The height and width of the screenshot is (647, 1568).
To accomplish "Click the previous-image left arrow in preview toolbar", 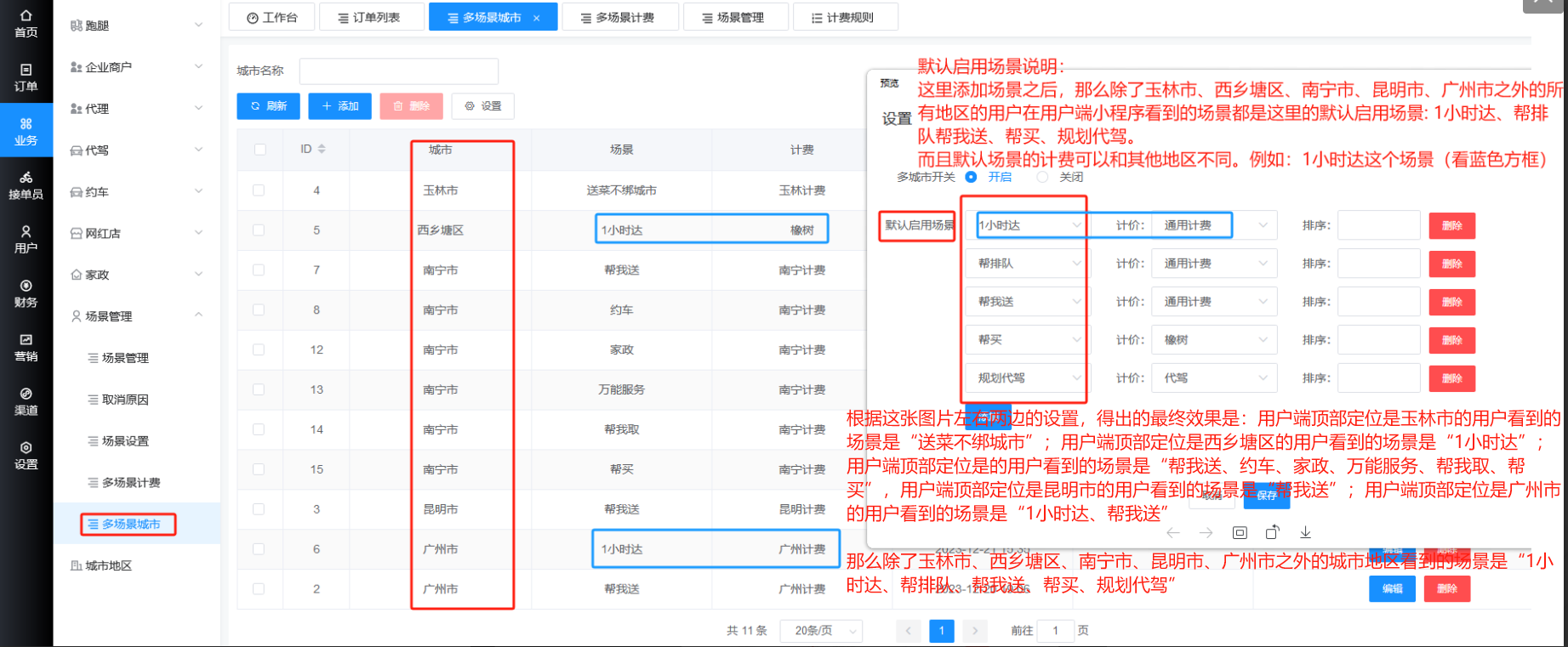I will [x=1173, y=533].
